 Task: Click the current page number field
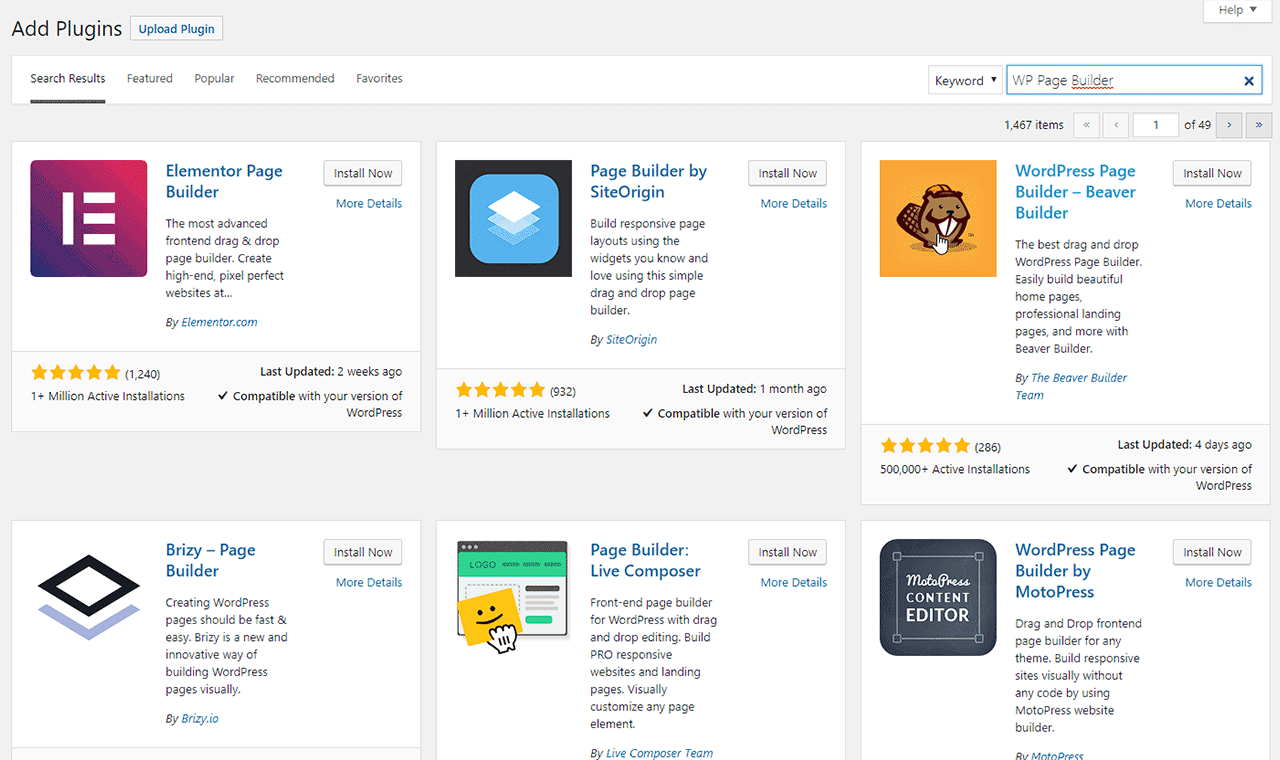tap(1156, 125)
